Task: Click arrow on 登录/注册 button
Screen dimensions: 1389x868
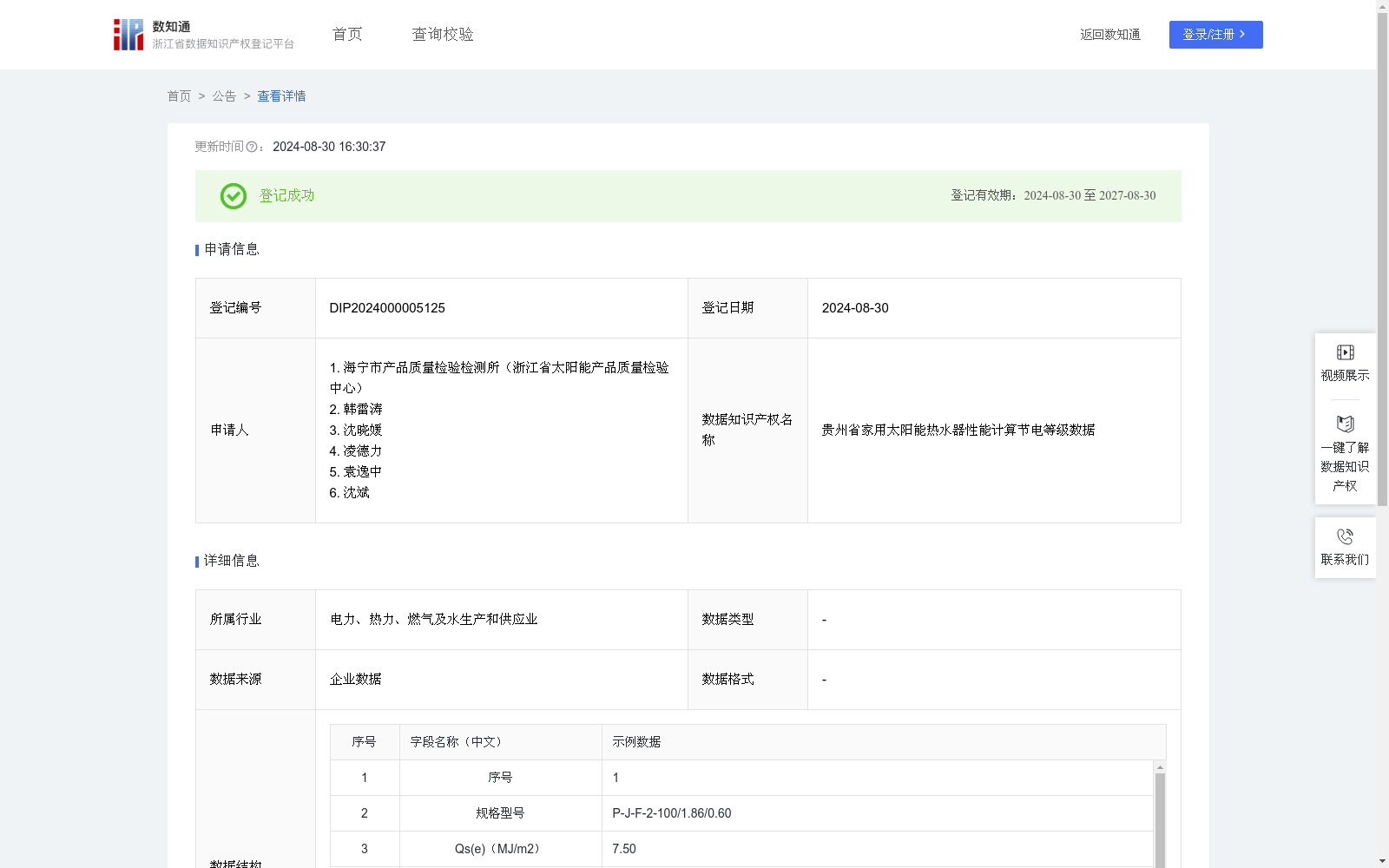Action: pos(1242,35)
